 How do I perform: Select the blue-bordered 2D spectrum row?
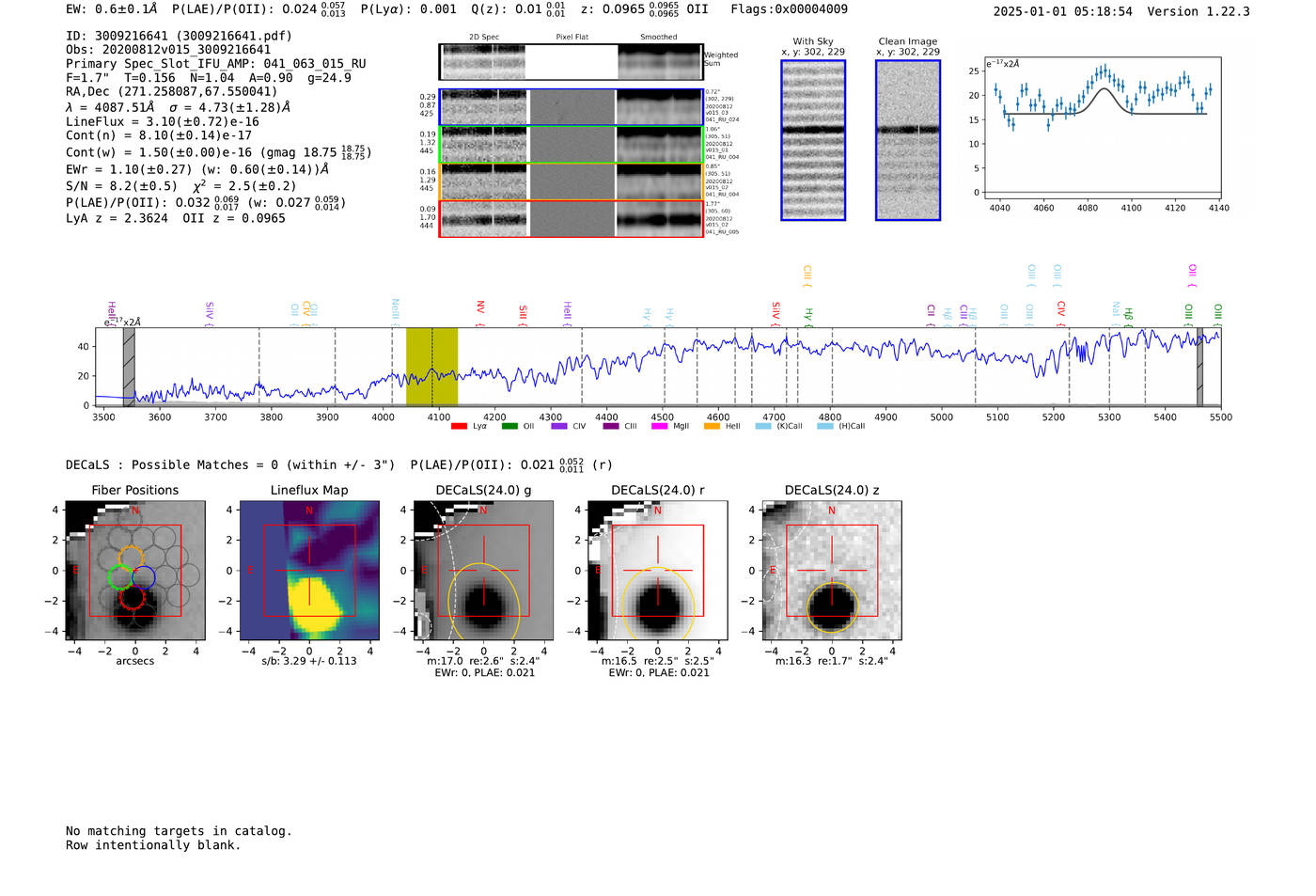click(x=572, y=107)
